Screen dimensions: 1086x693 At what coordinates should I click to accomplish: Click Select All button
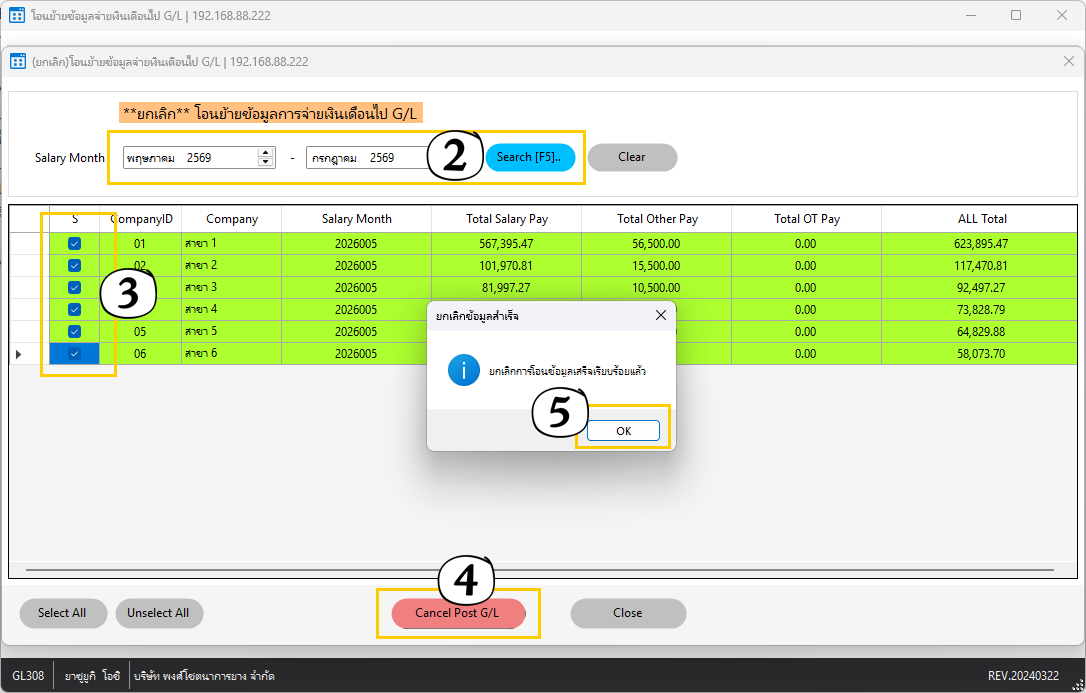point(62,613)
